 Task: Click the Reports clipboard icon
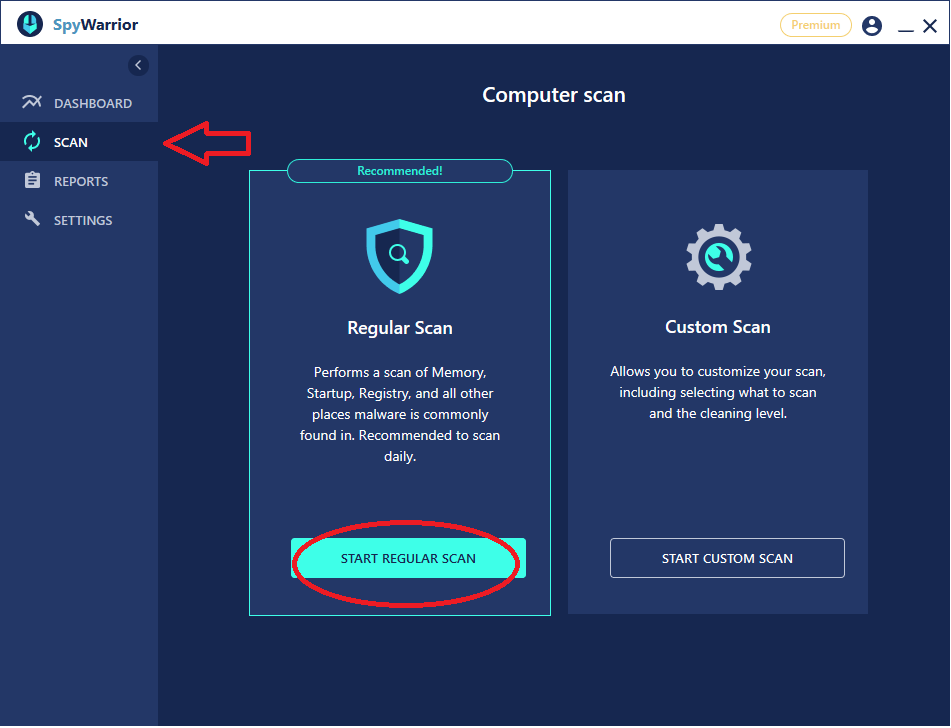32,180
